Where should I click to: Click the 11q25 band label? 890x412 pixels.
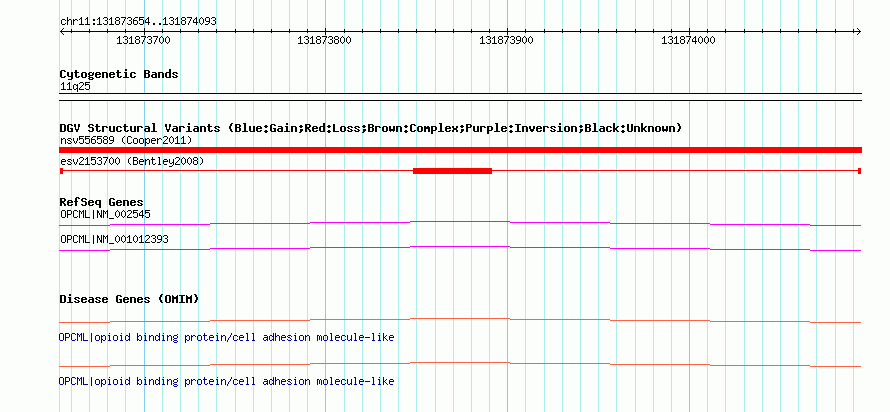(x=75, y=87)
